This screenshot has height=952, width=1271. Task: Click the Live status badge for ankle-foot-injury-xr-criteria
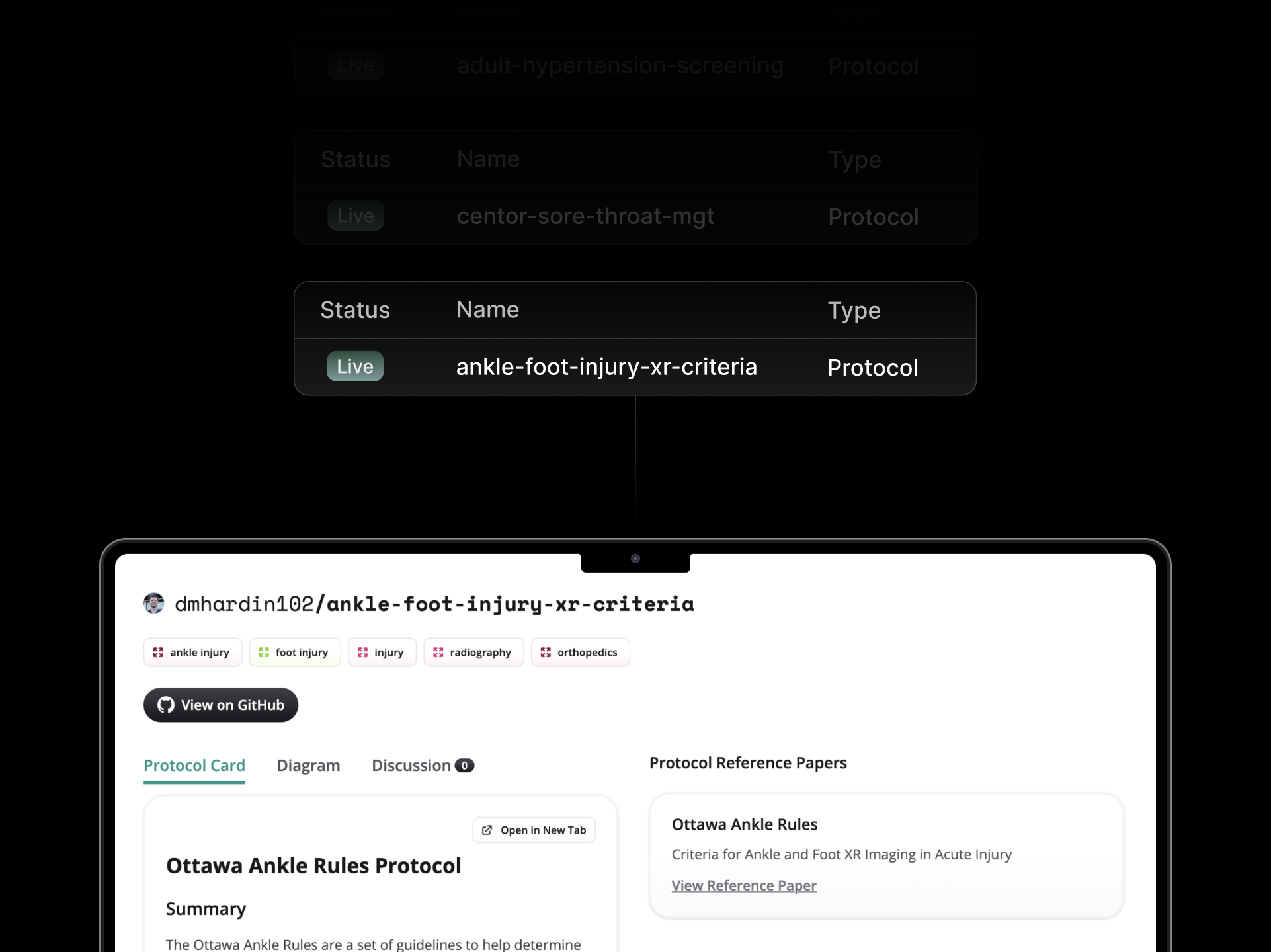[x=355, y=366]
